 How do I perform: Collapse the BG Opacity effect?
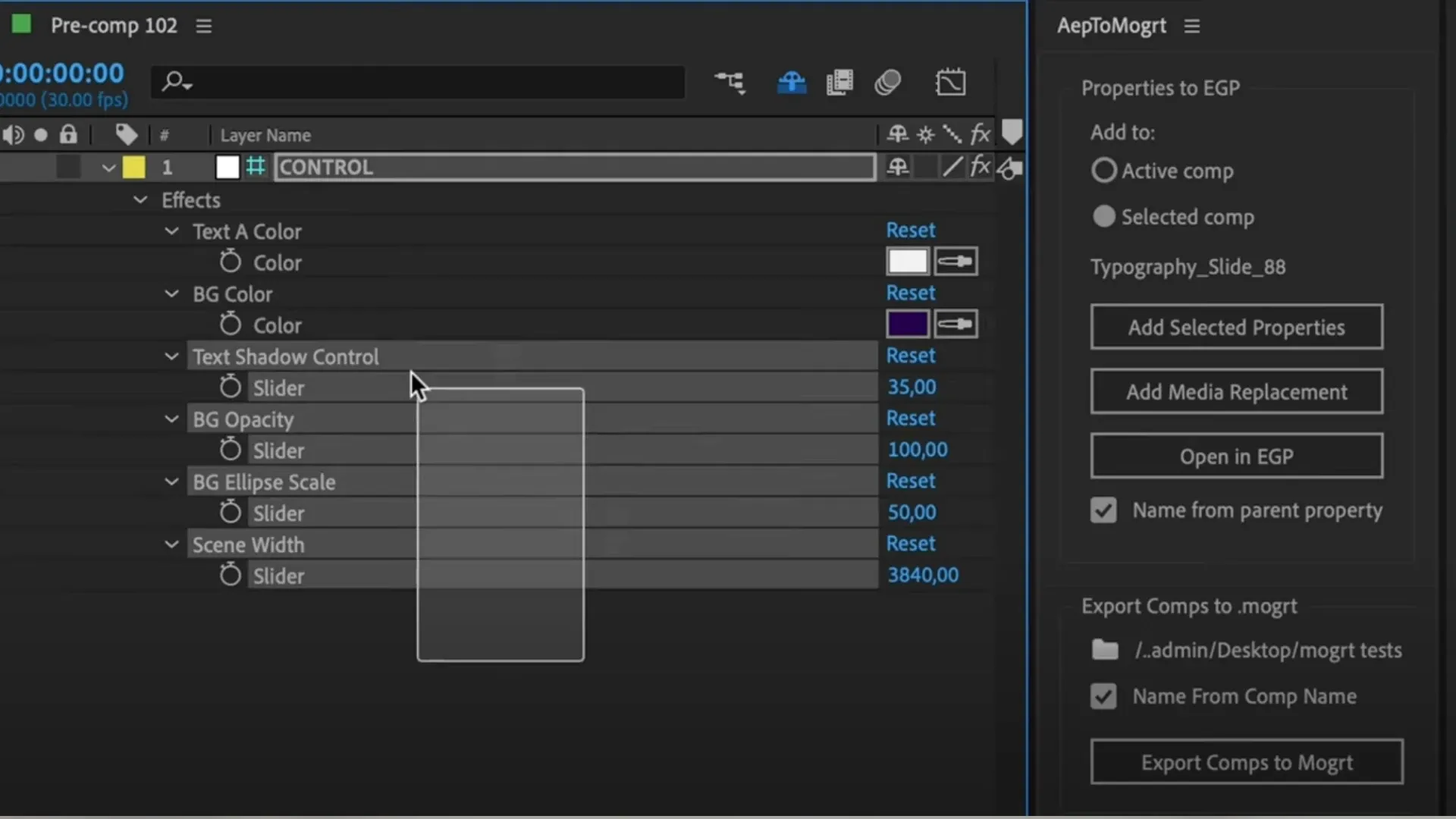(172, 419)
